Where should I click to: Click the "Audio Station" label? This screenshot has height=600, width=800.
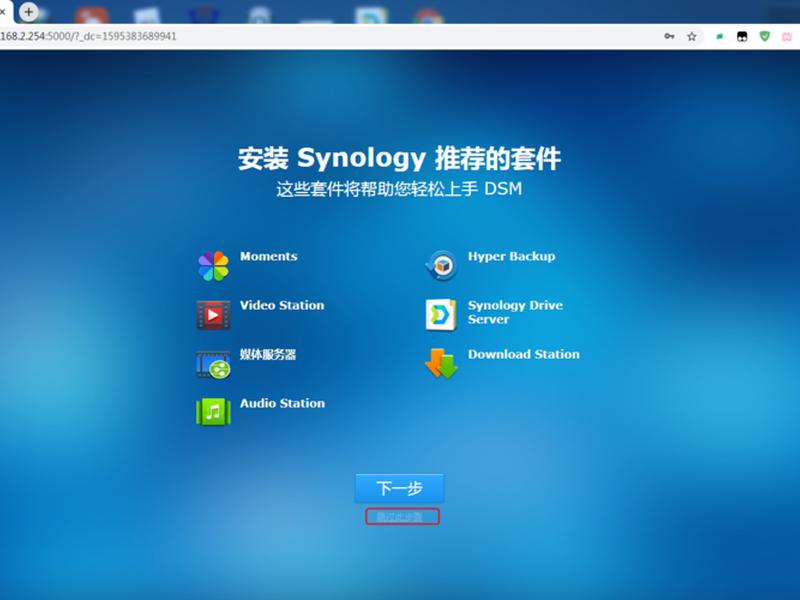pyautogui.click(x=282, y=403)
